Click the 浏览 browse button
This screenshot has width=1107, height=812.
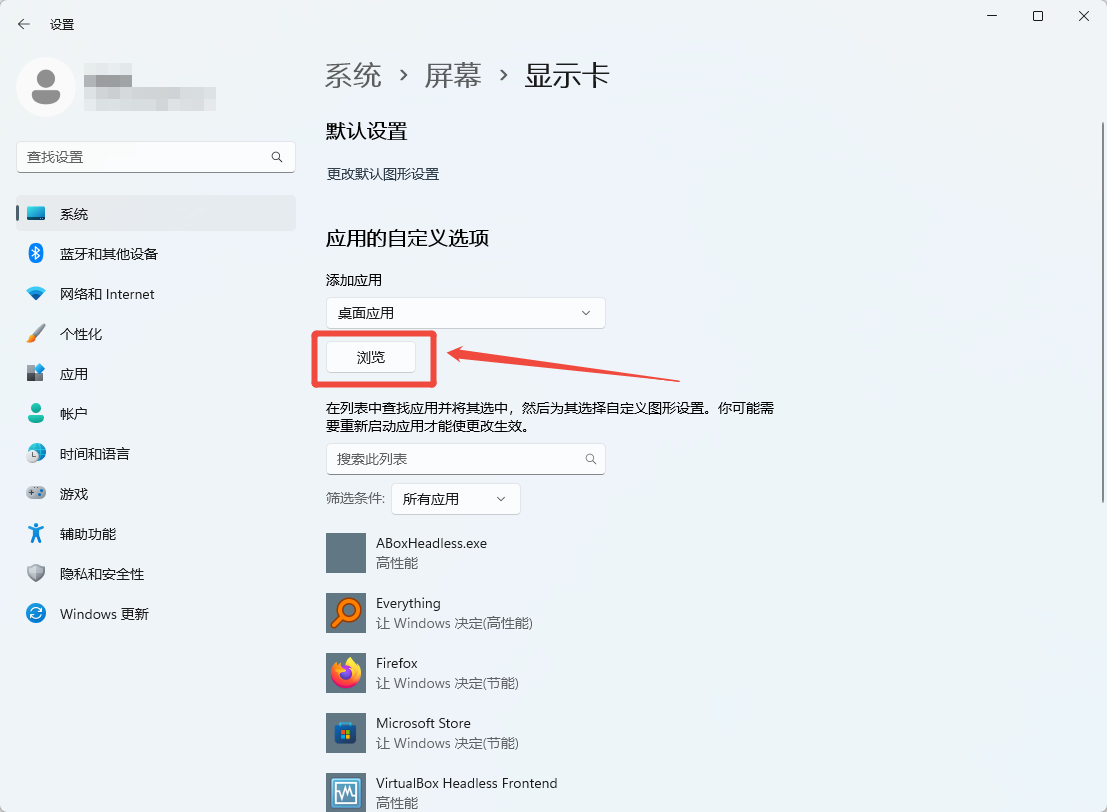(371, 357)
